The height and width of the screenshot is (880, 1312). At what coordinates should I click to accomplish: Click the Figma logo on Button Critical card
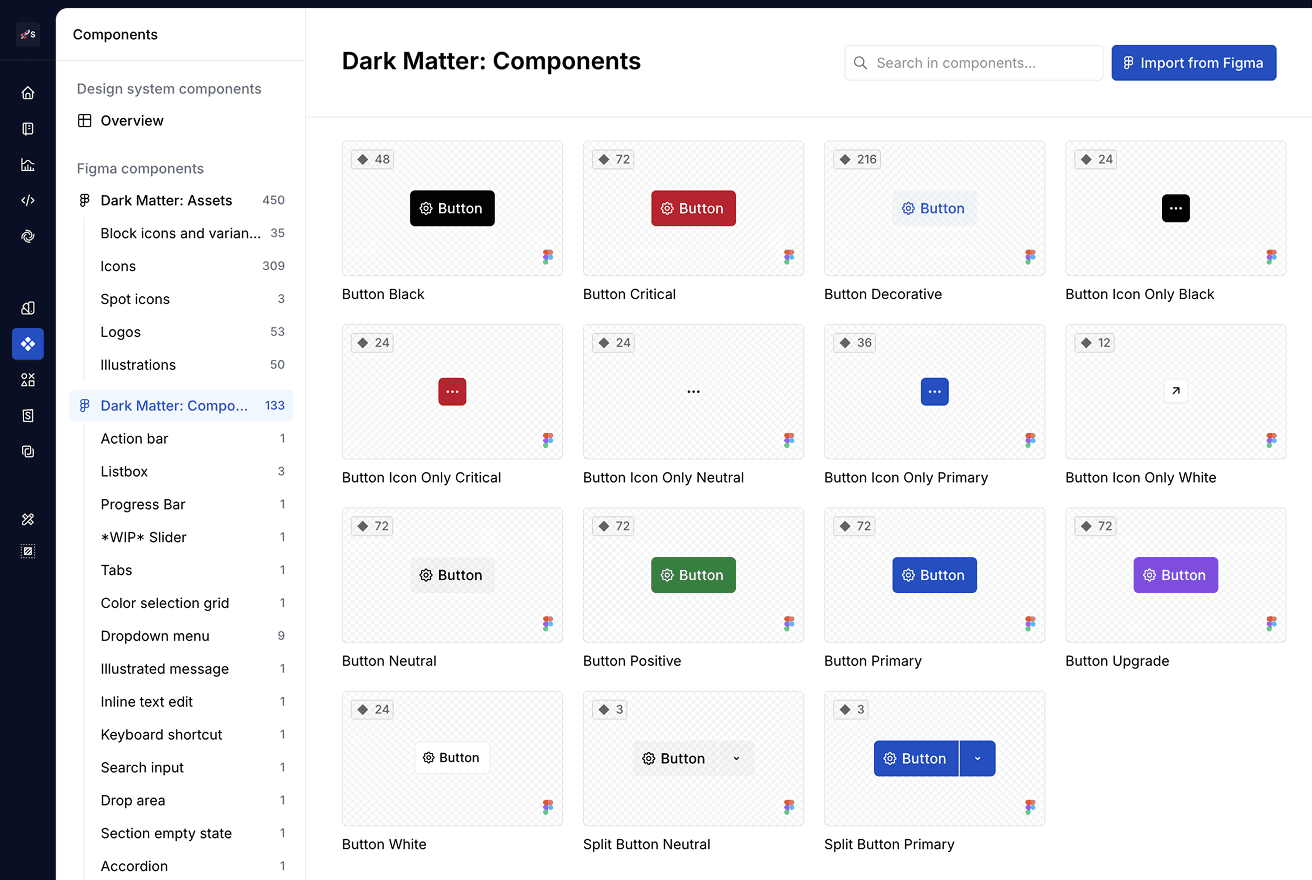point(789,257)
